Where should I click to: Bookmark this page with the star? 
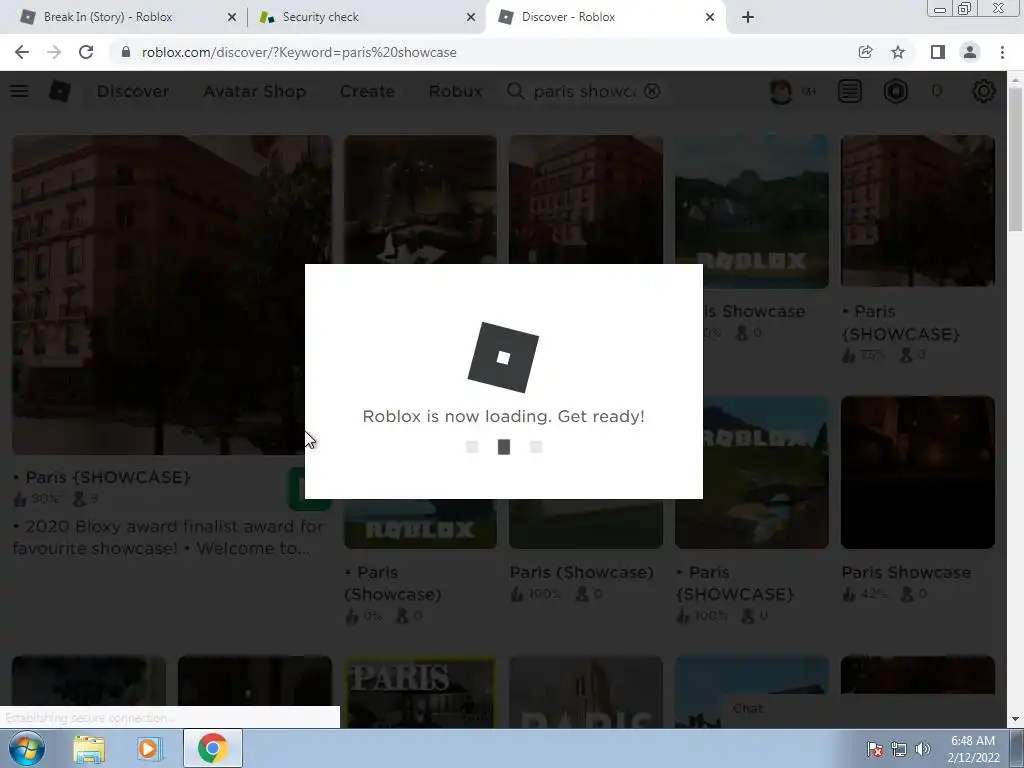(x=898, y=52)
